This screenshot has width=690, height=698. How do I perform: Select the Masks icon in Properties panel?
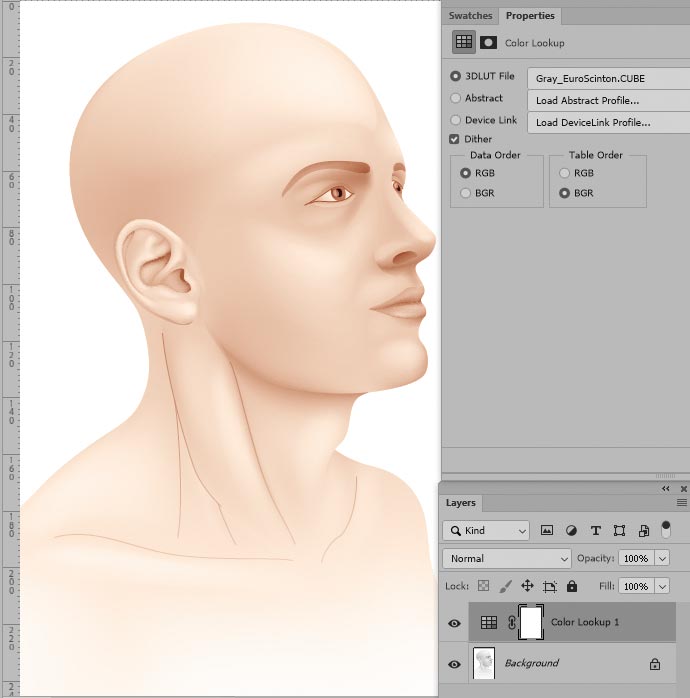click(x=489, y=42)
